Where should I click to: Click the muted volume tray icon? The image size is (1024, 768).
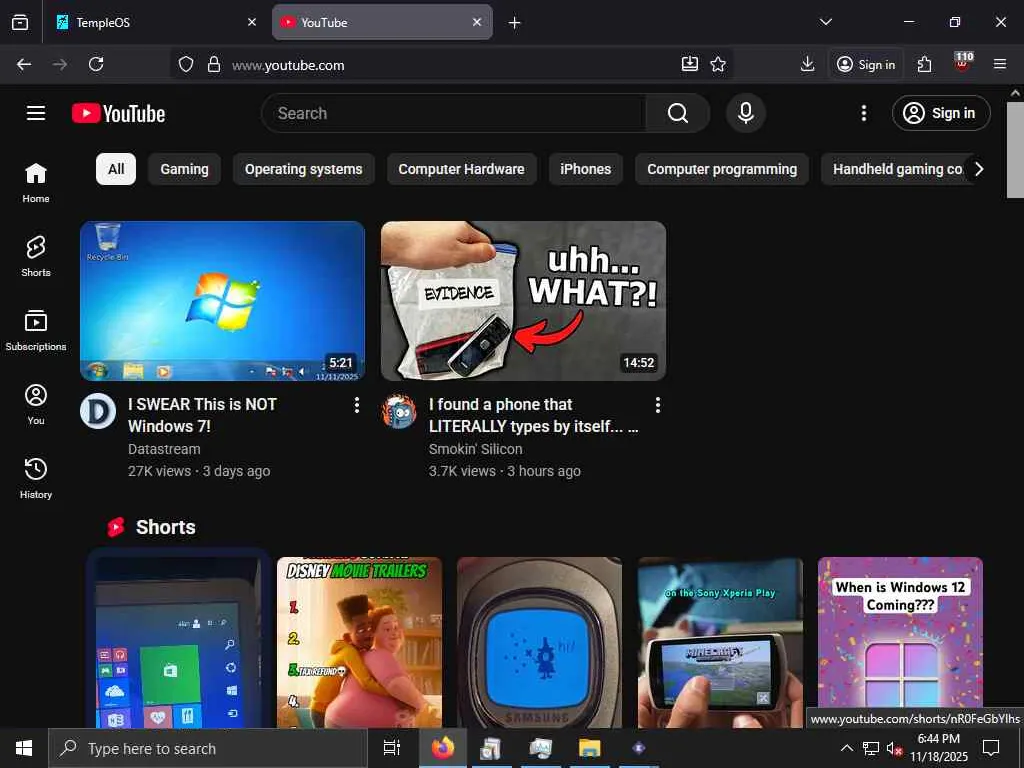894,748
